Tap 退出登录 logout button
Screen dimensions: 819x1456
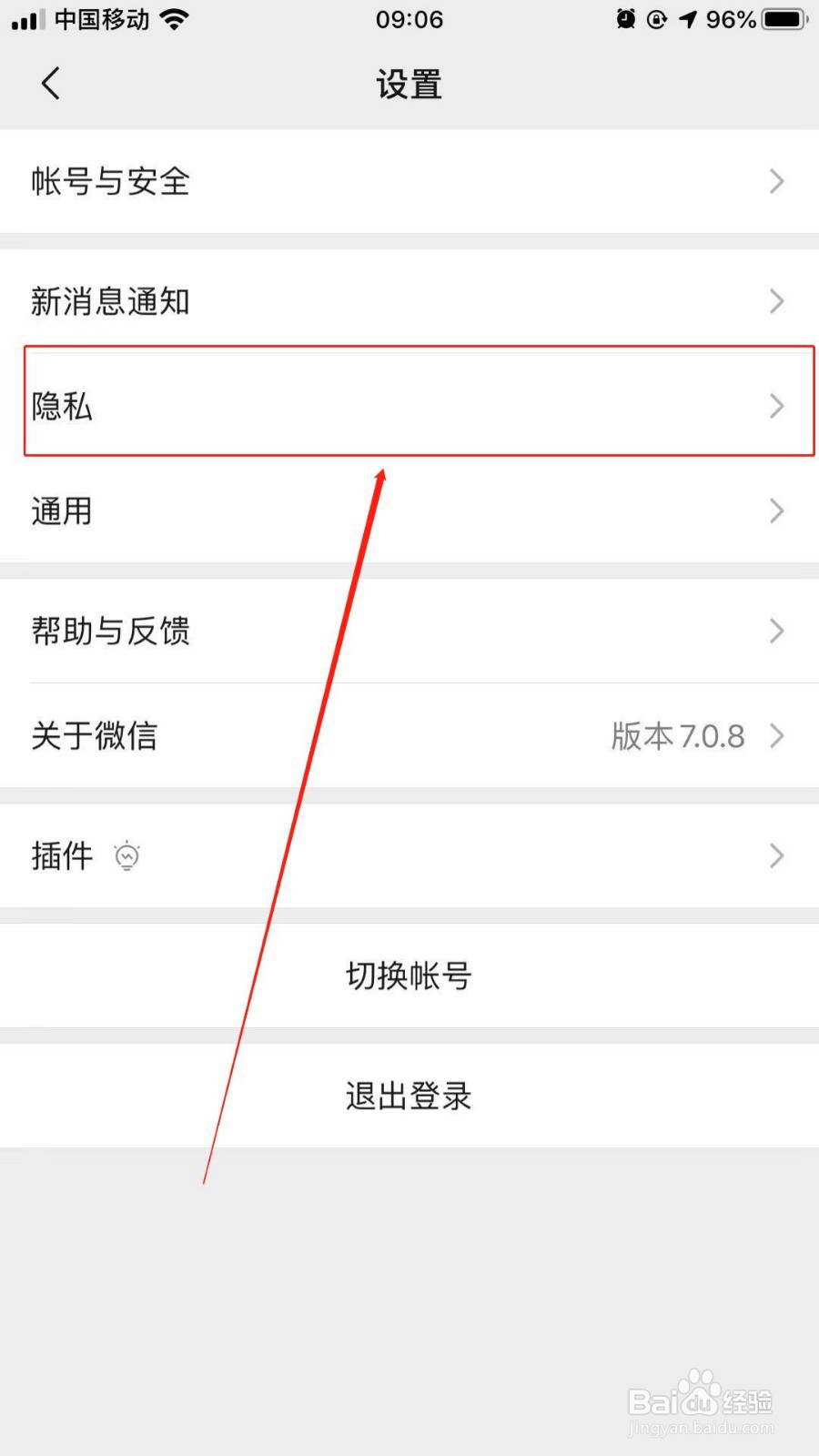[x=409, y=1096]
